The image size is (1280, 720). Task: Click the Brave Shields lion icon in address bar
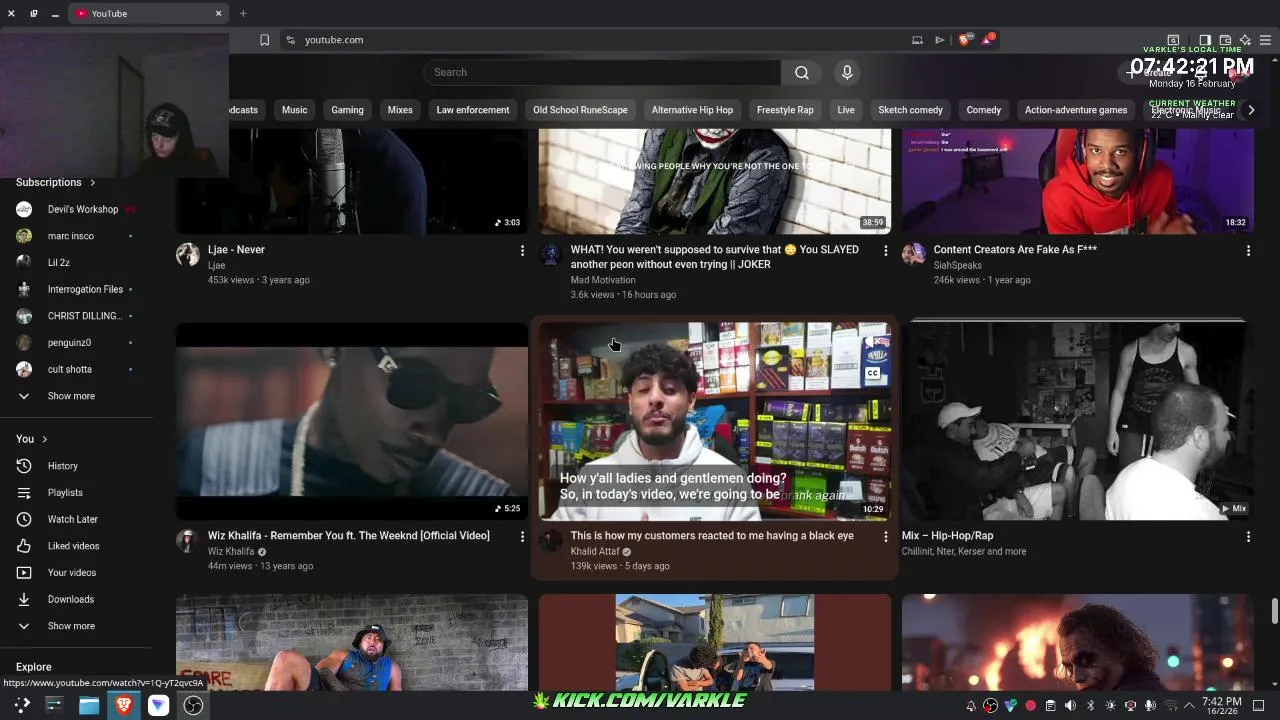[x=964, y=40]
